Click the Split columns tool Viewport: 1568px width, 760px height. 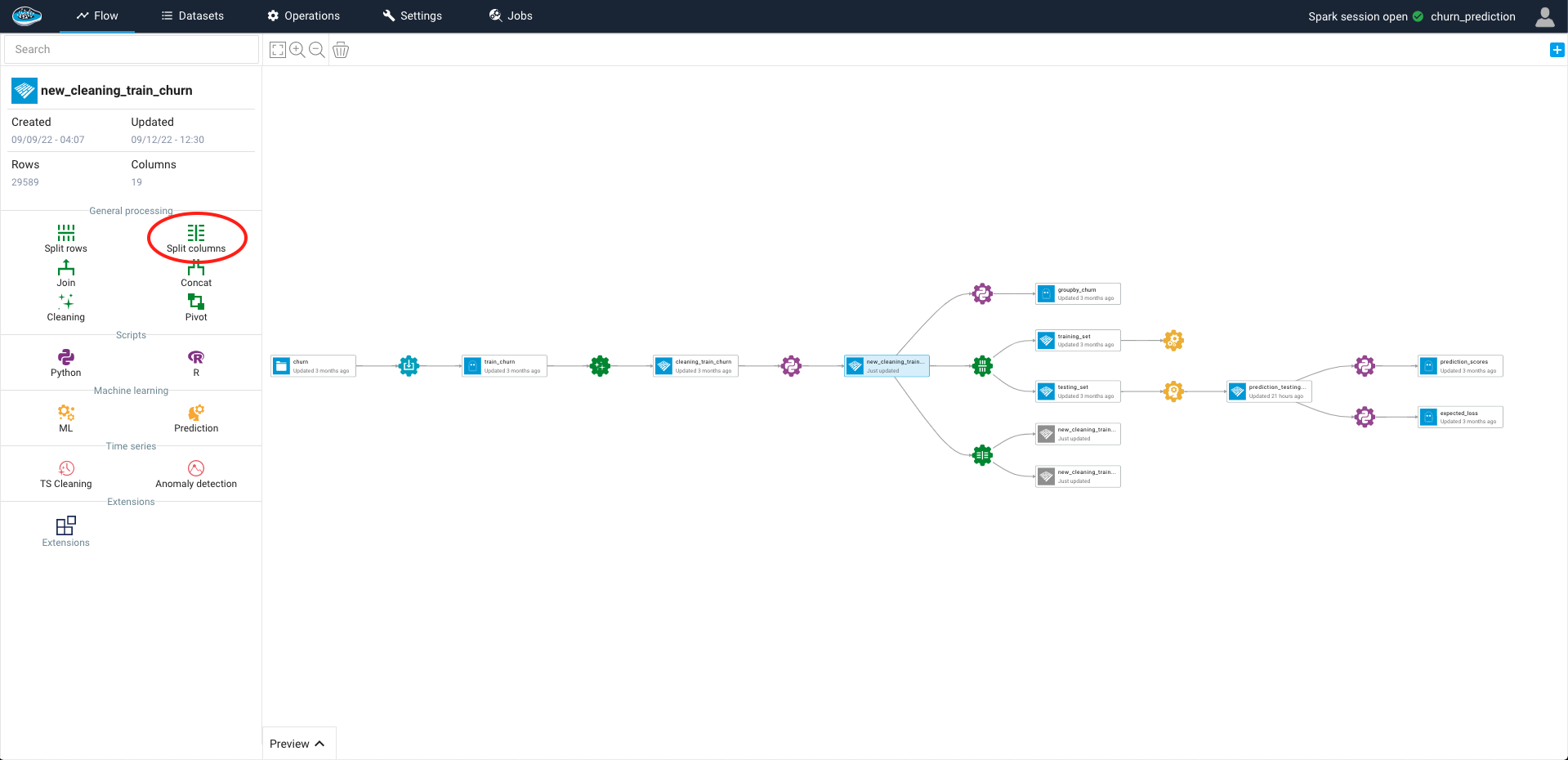pos(196,238)
